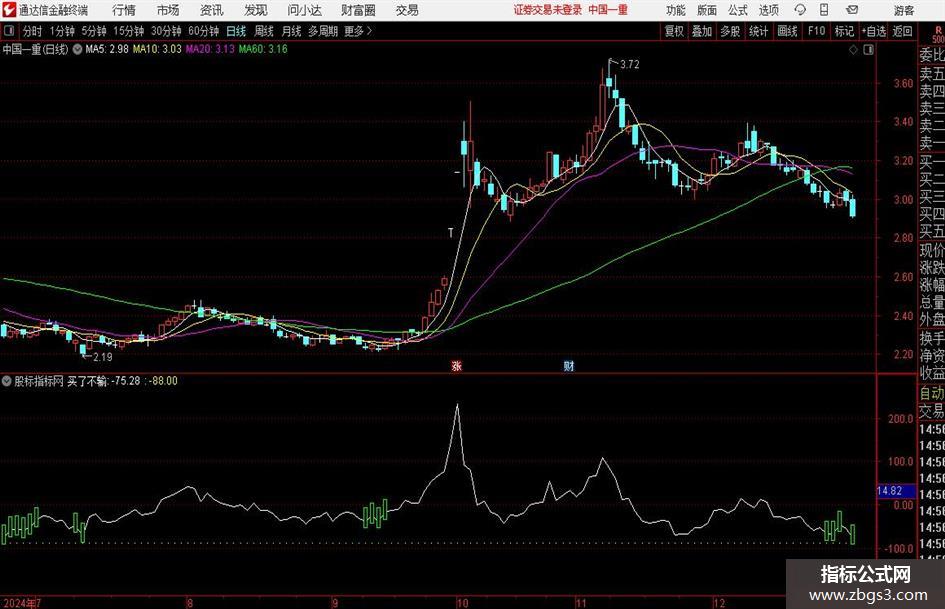
Task: Expand 中国一重(日线) indicator settings arrow
Action: tap(77, 49)
